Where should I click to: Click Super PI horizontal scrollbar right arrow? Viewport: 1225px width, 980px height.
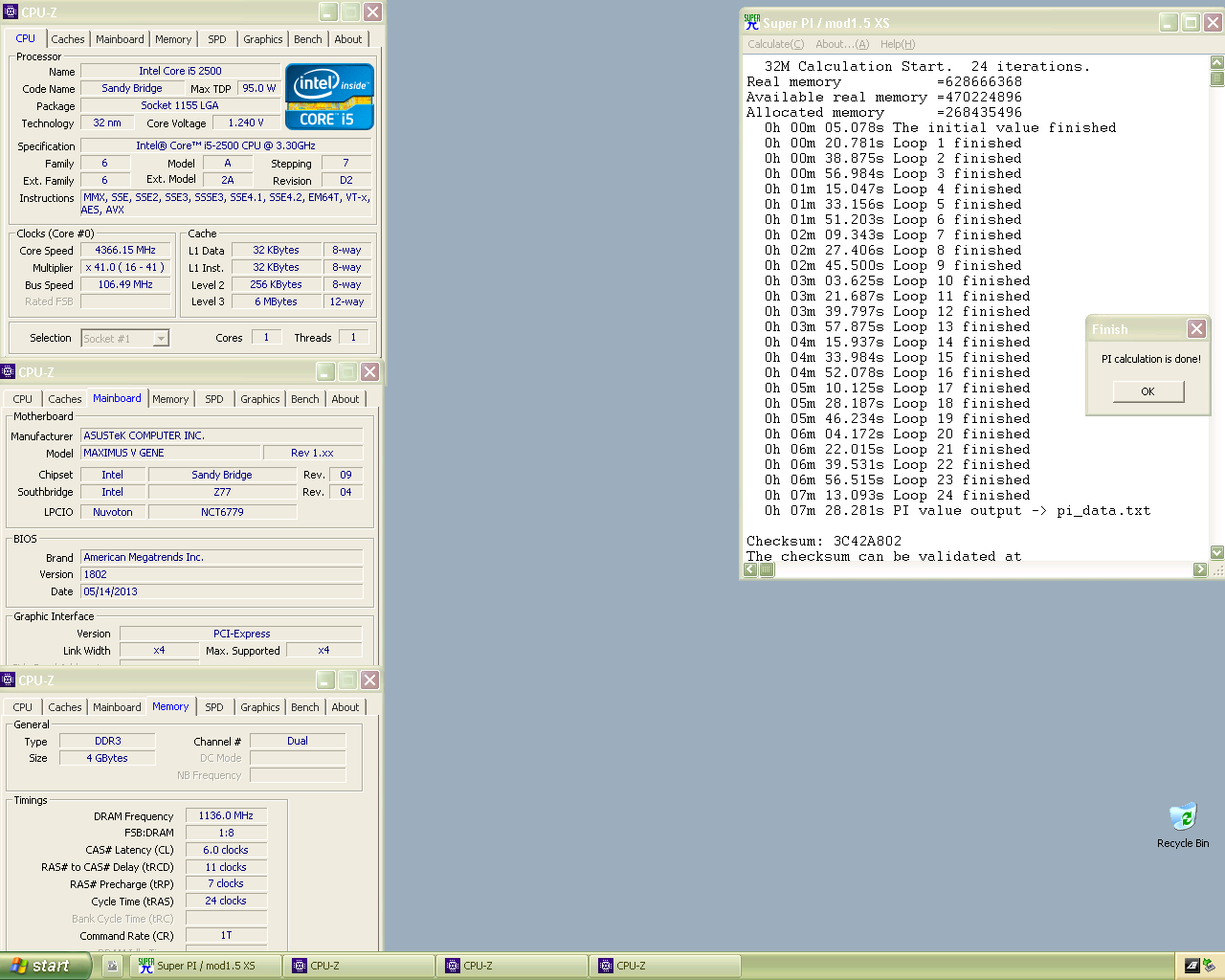point(1200,569)
